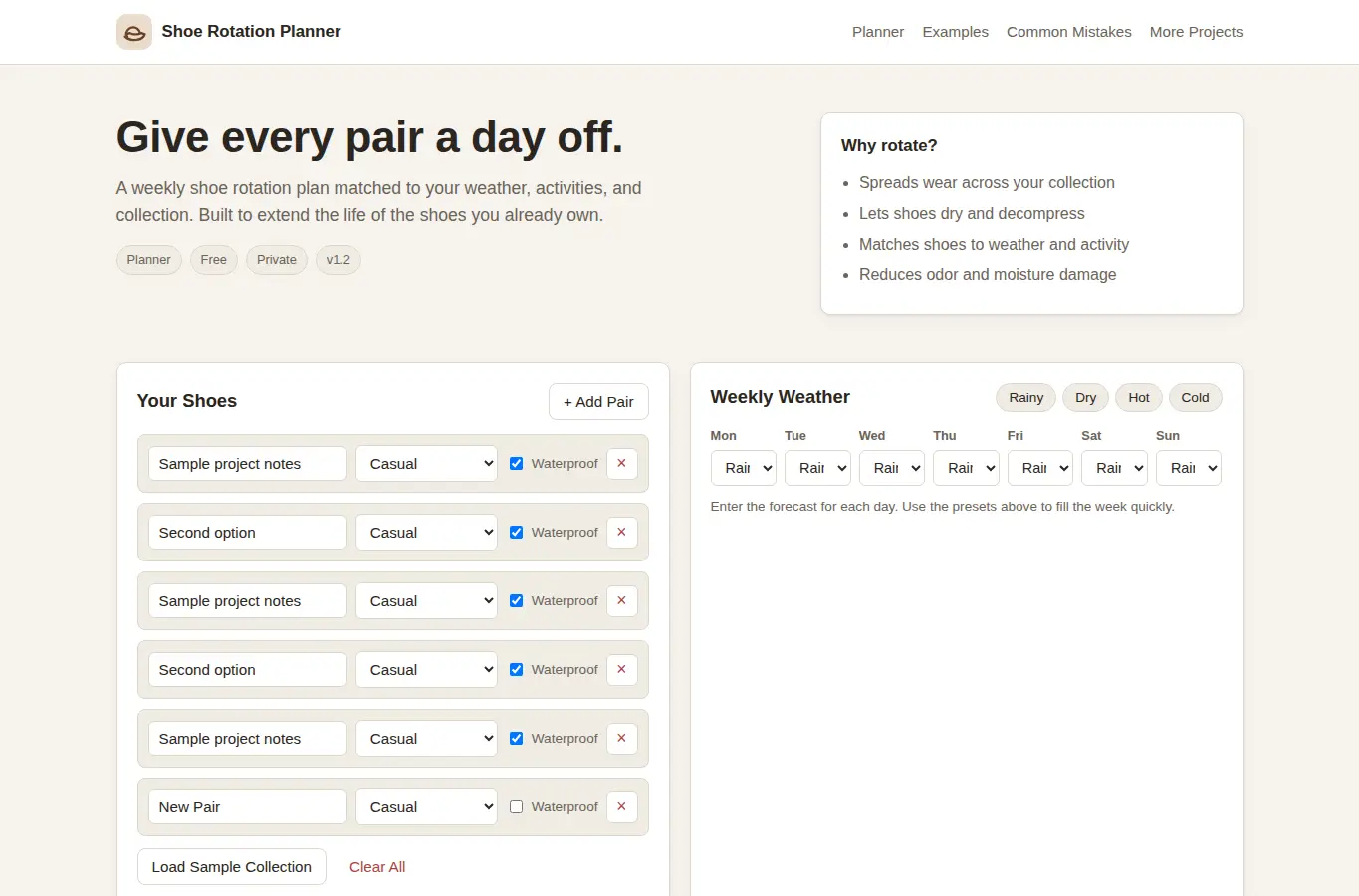Click the Clear All link

pyautogui.click(x=377, y=867)
